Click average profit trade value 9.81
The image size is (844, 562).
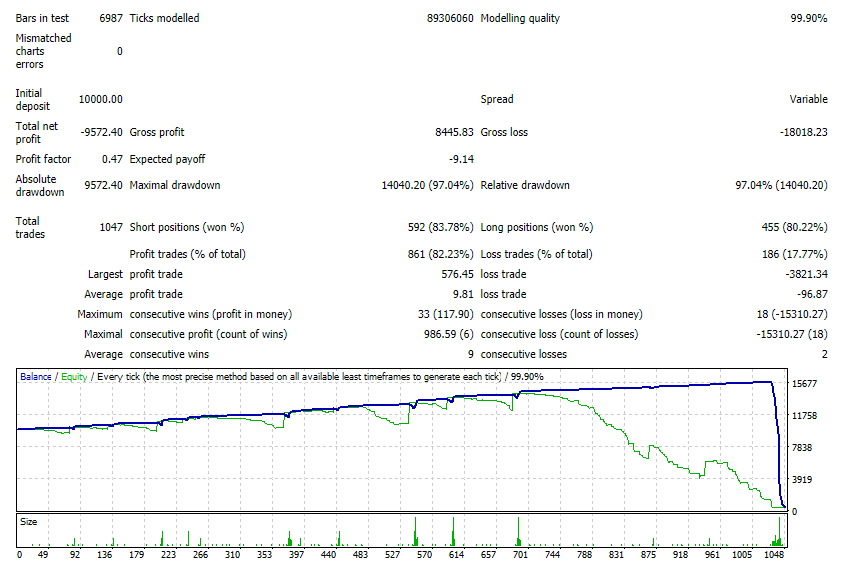tap(463, 294)
